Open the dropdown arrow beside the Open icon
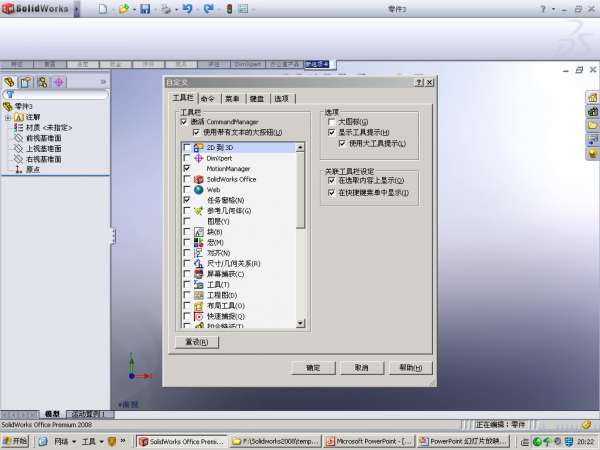Image resolution: width=600 pixels, height=450 pixels. coord(134,9)
